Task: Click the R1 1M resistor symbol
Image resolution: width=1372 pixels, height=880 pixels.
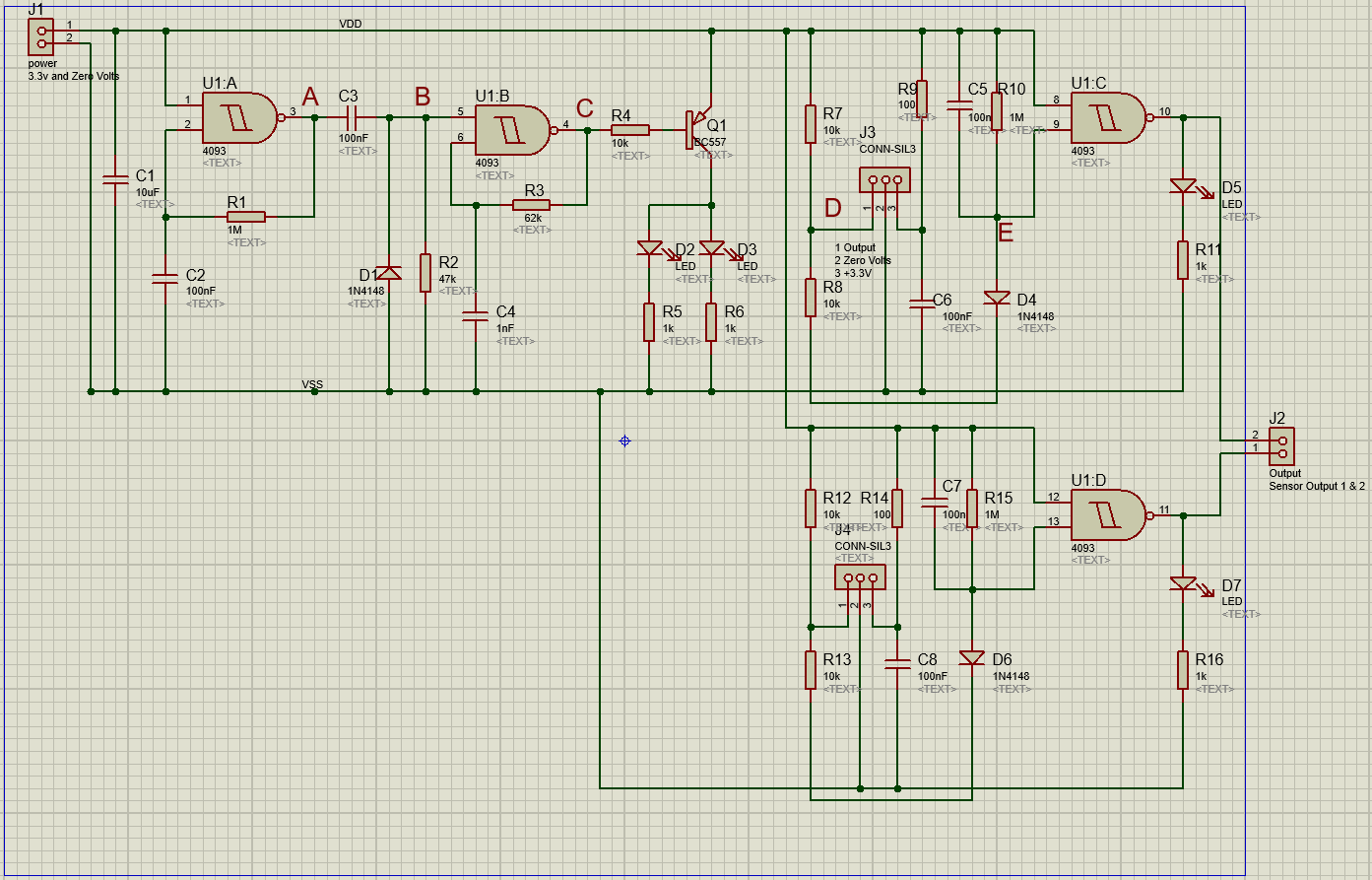Action: coord(244,216)
